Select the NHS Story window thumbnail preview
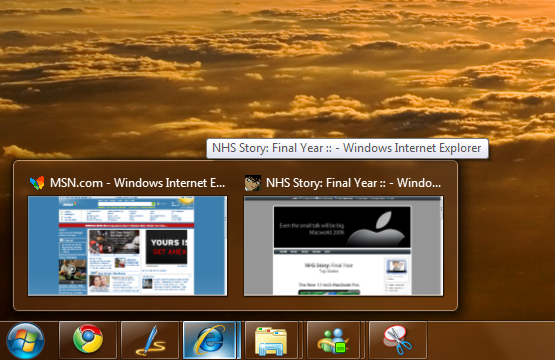The height and width of the screenshot is (360, 555). coord(343,246)
